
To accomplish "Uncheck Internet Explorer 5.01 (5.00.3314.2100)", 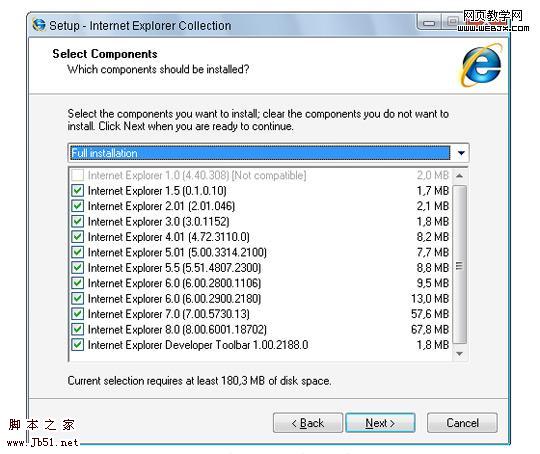I will [x=77, y=252].
